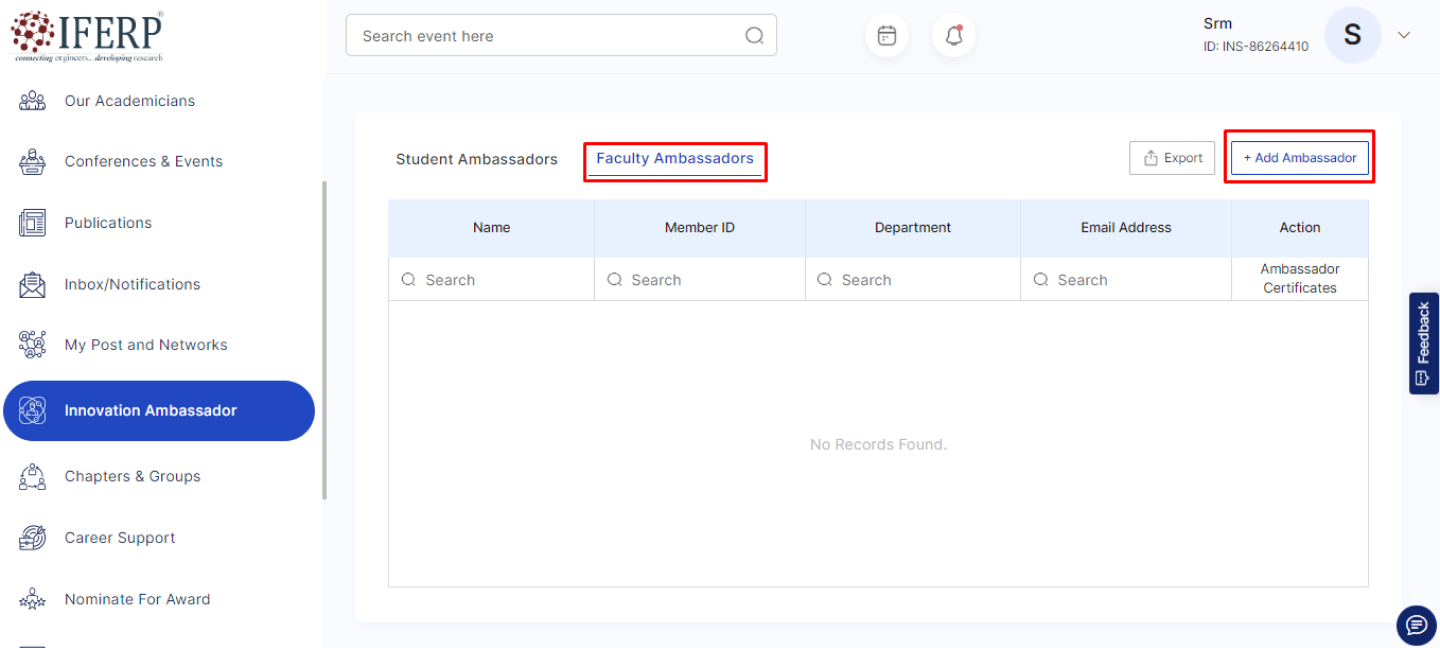Click the IFERP logo
1440x648 pixels.
pos(87,36)
